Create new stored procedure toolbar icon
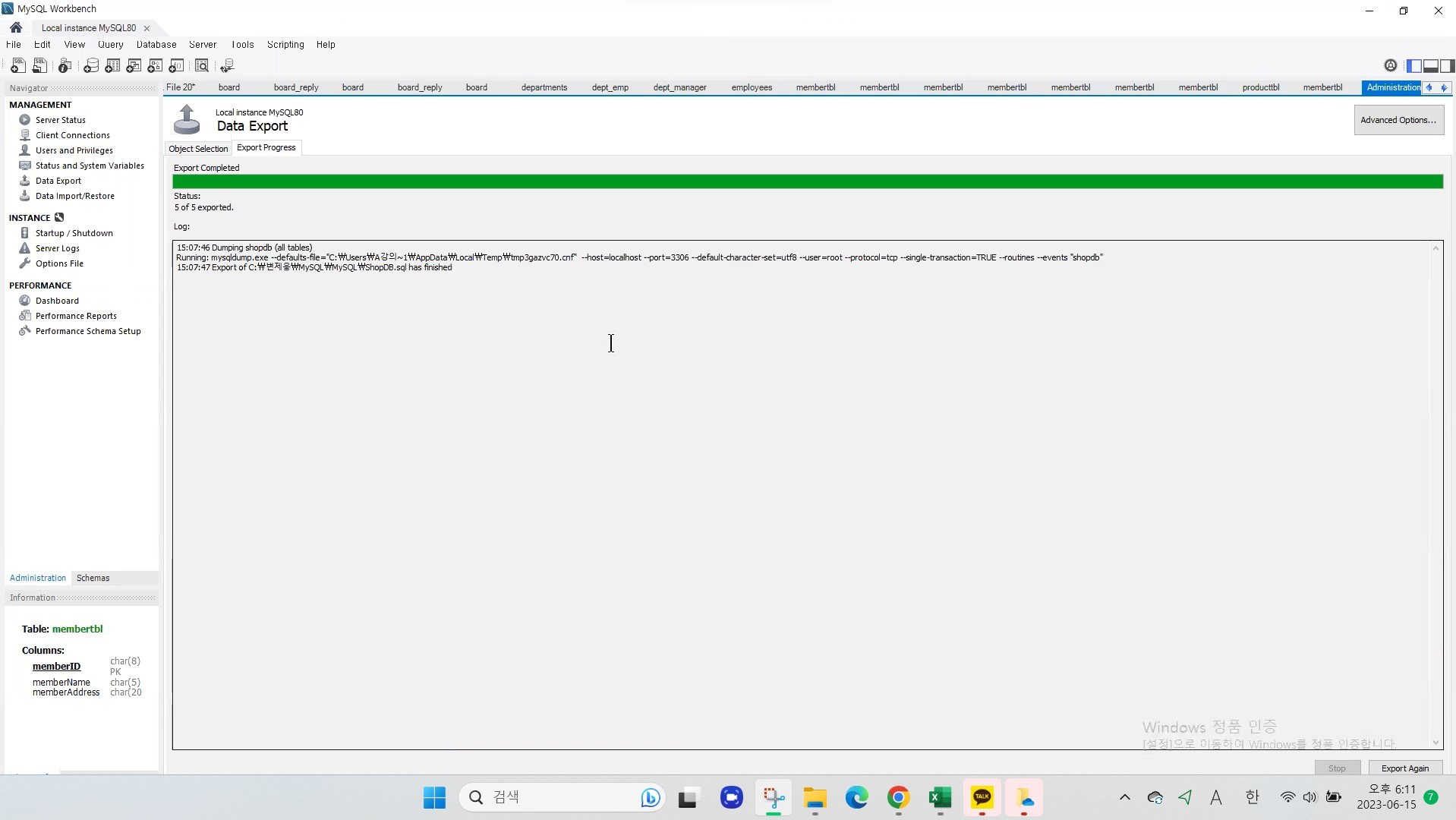Image resolution: width=1456 pixels, height=820 pixels. pyautogui.click(x=155, y=66)
